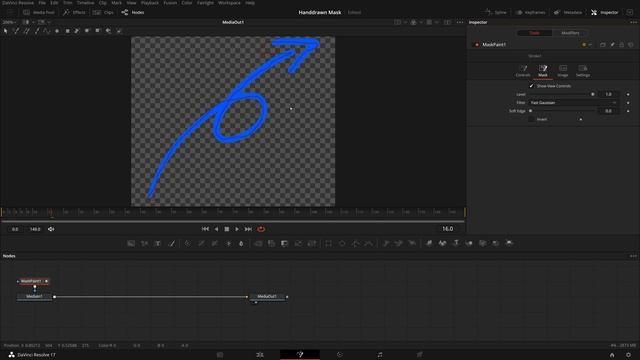This screenshot has height=360, width=640.
Task: Switch to the Fairlight page
Action: (380, 355)
